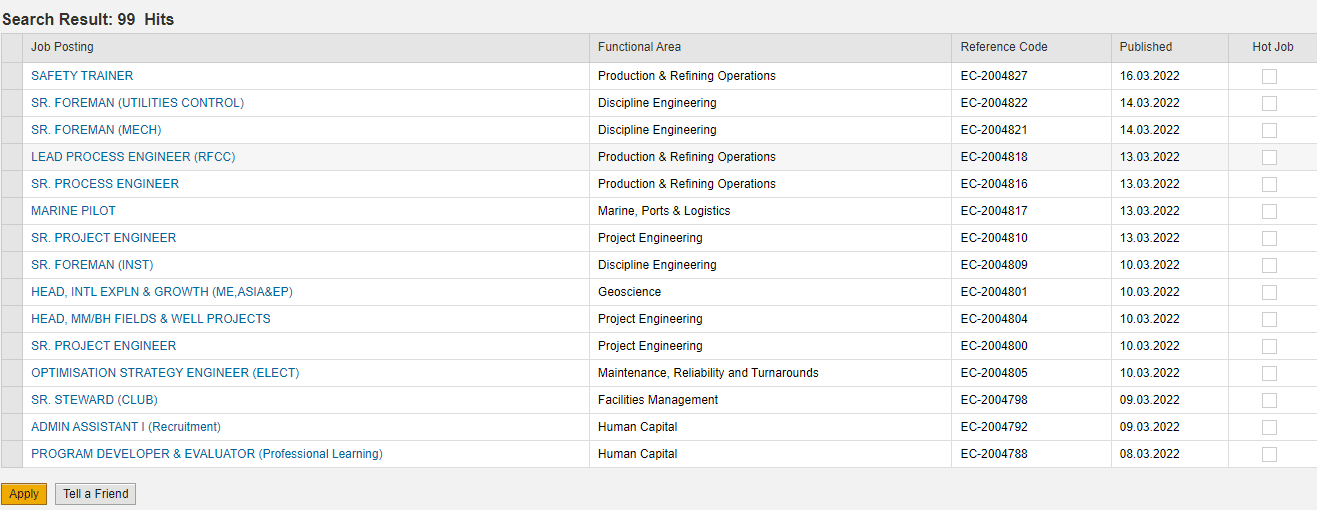Sort by the Reference Code column header
The image size is (1317, 510).
pos(1004,47)
